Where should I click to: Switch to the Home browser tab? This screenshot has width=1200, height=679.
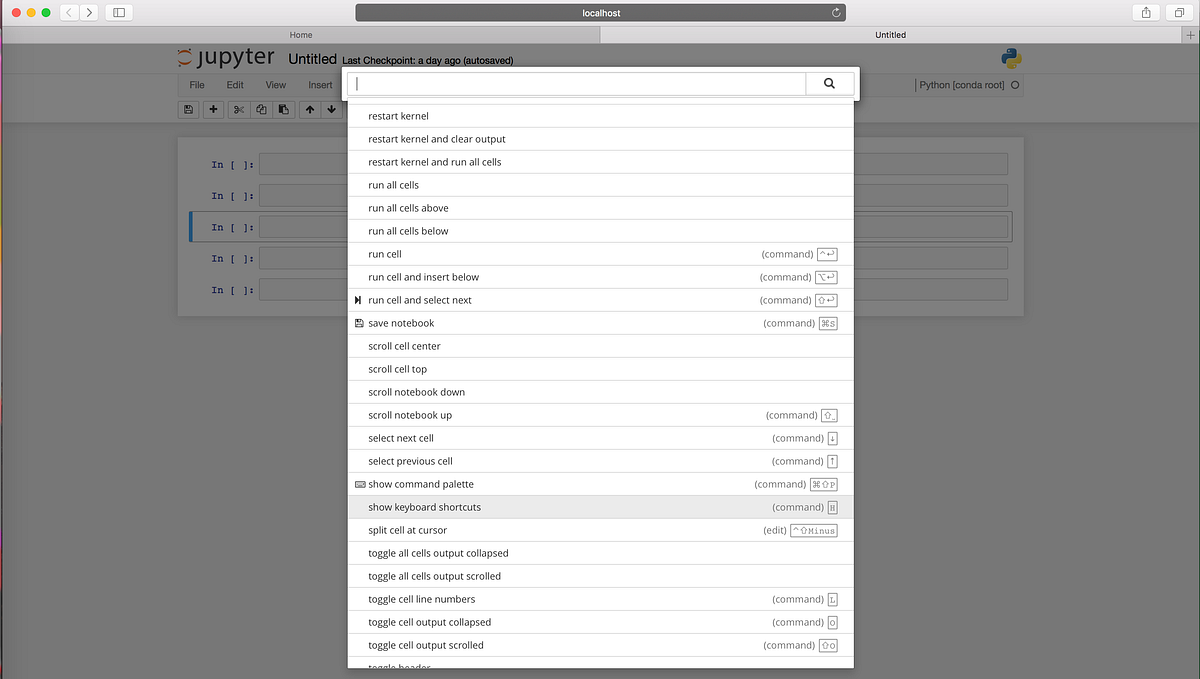300,34
